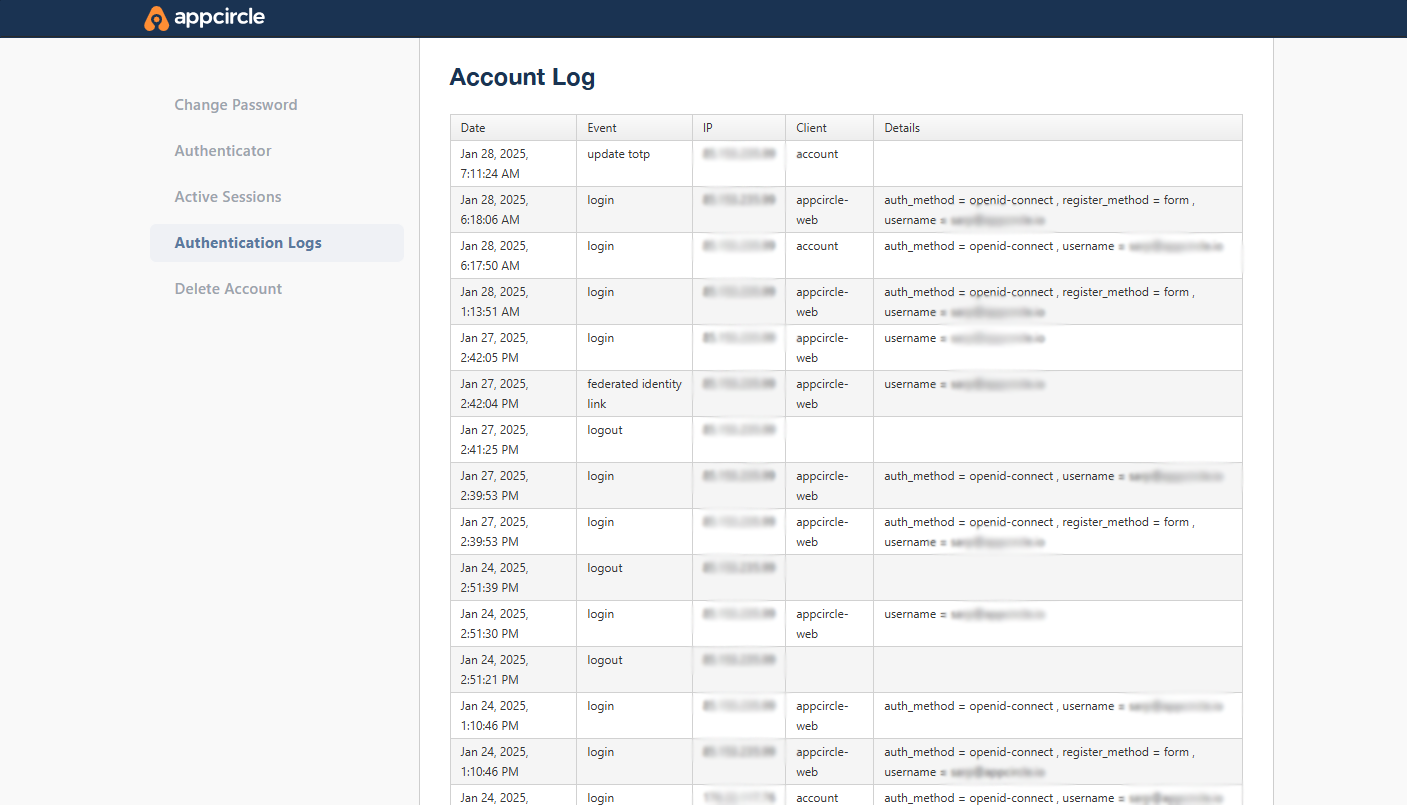Click 'account' client in 6:17:50 AM row
1407x805 pixels.
pyautogui.click(x=817, y=246)
